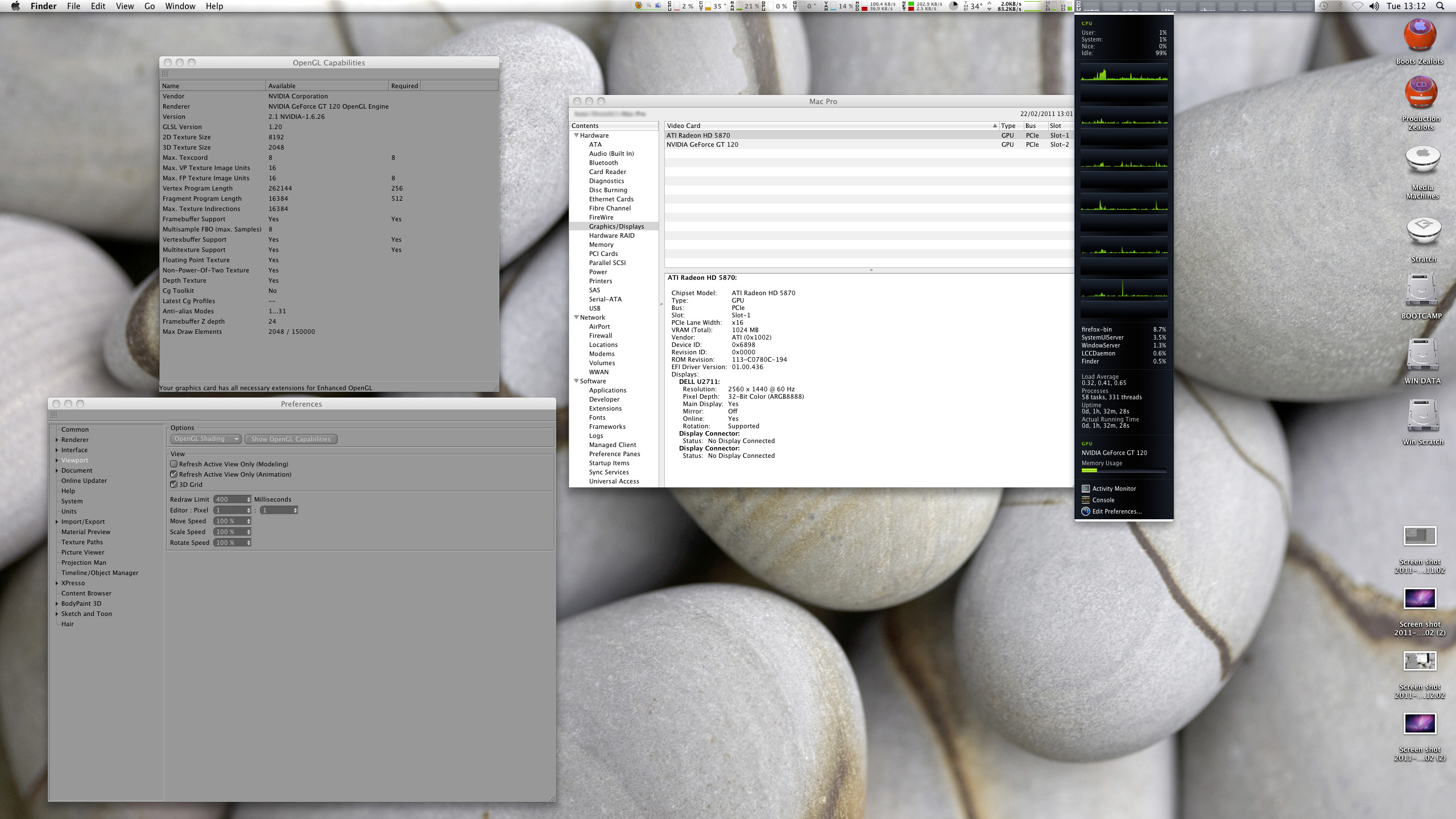The width and height of the screenshot is (1456, 819).
Task: Click the Rotate Speed stepper arrows
Action: (x=249, y=543)
